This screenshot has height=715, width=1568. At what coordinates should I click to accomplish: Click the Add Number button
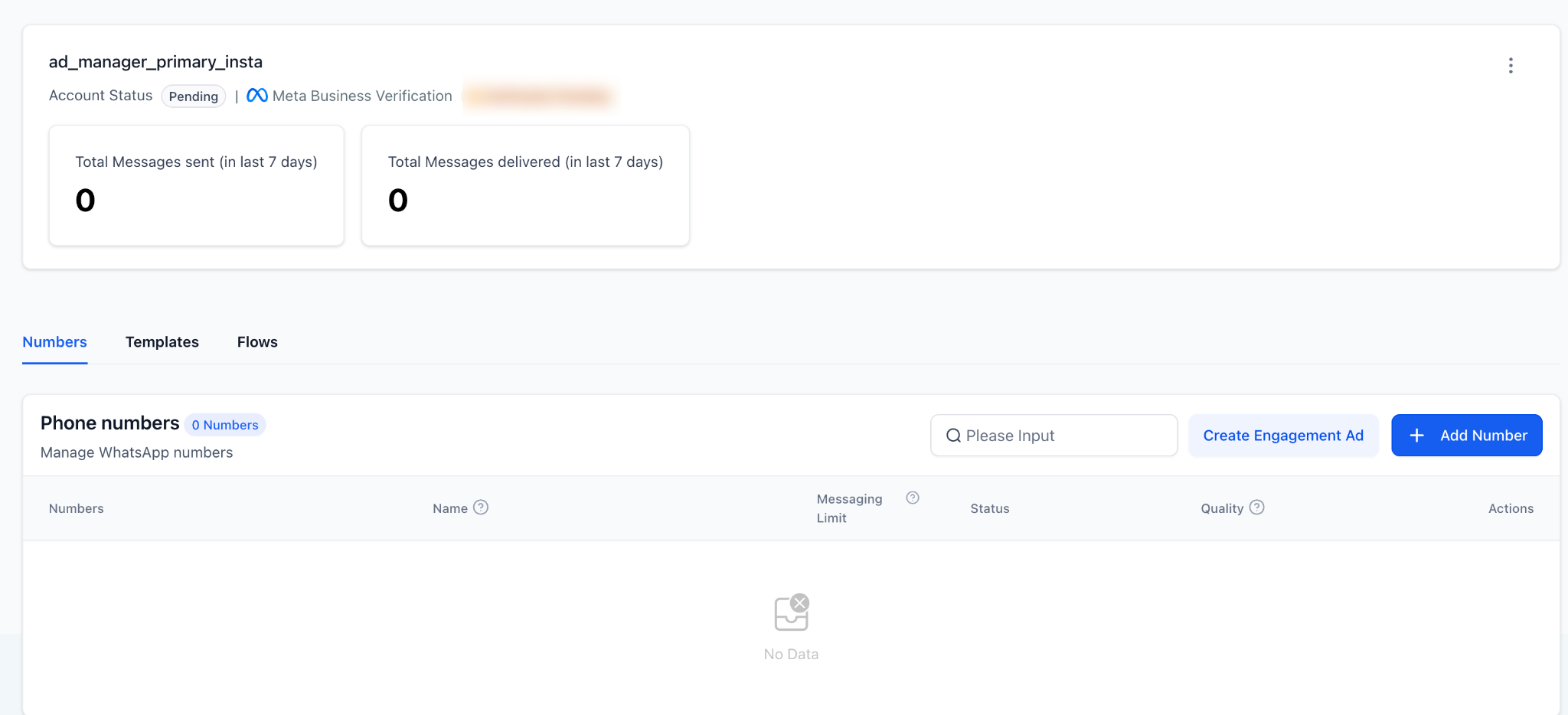[x=1466, y=436]
